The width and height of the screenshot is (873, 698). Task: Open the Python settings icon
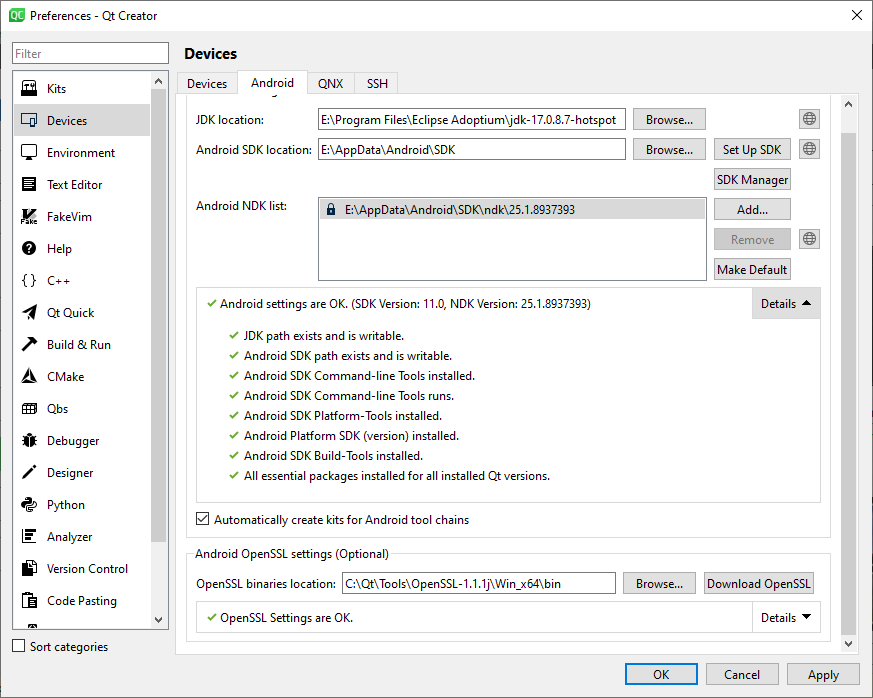[x=29, y=505]
